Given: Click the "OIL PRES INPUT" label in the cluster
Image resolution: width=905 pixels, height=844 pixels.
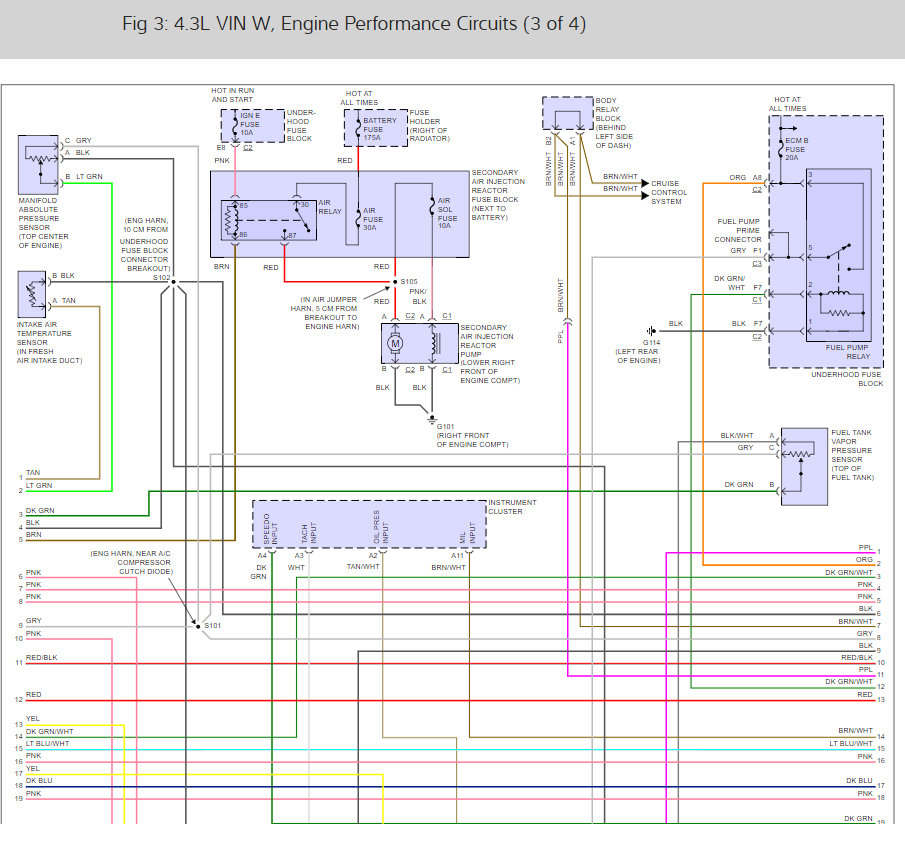Looking at the screenshot, I should click(x=381, y=527).
